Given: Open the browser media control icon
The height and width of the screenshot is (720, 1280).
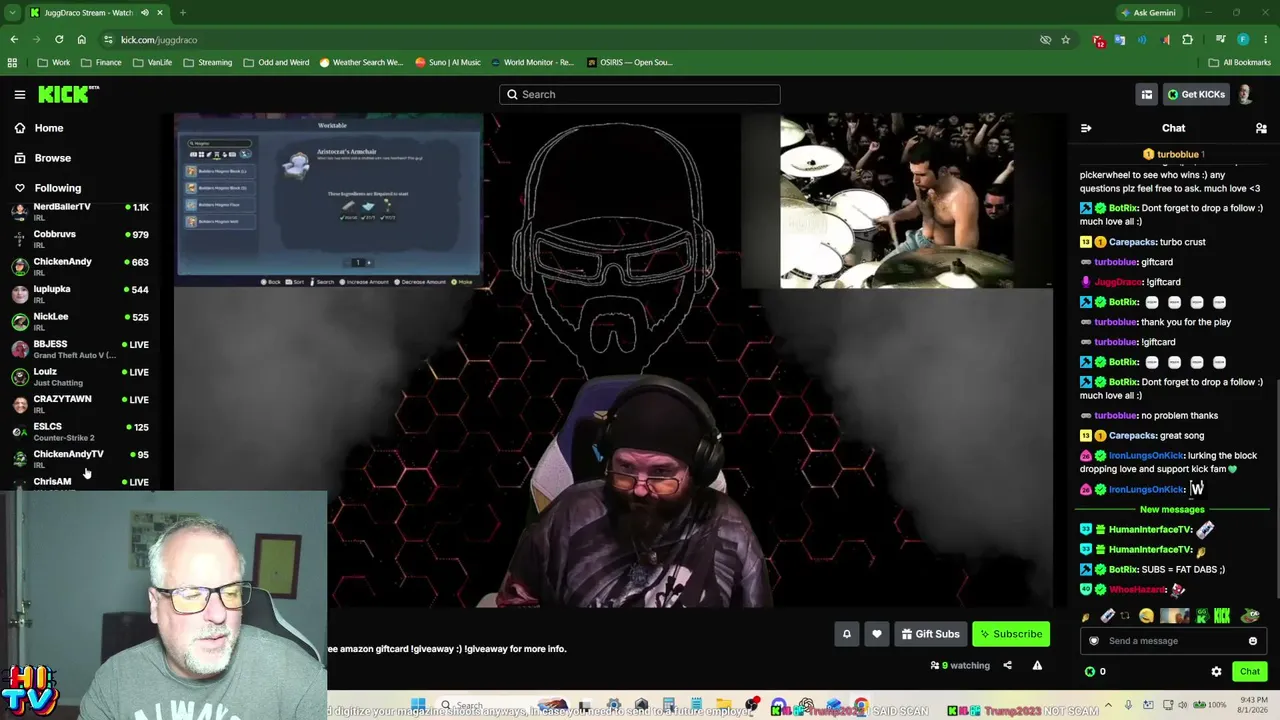Looking at the screenshot, I should [x=1221, y=40].
